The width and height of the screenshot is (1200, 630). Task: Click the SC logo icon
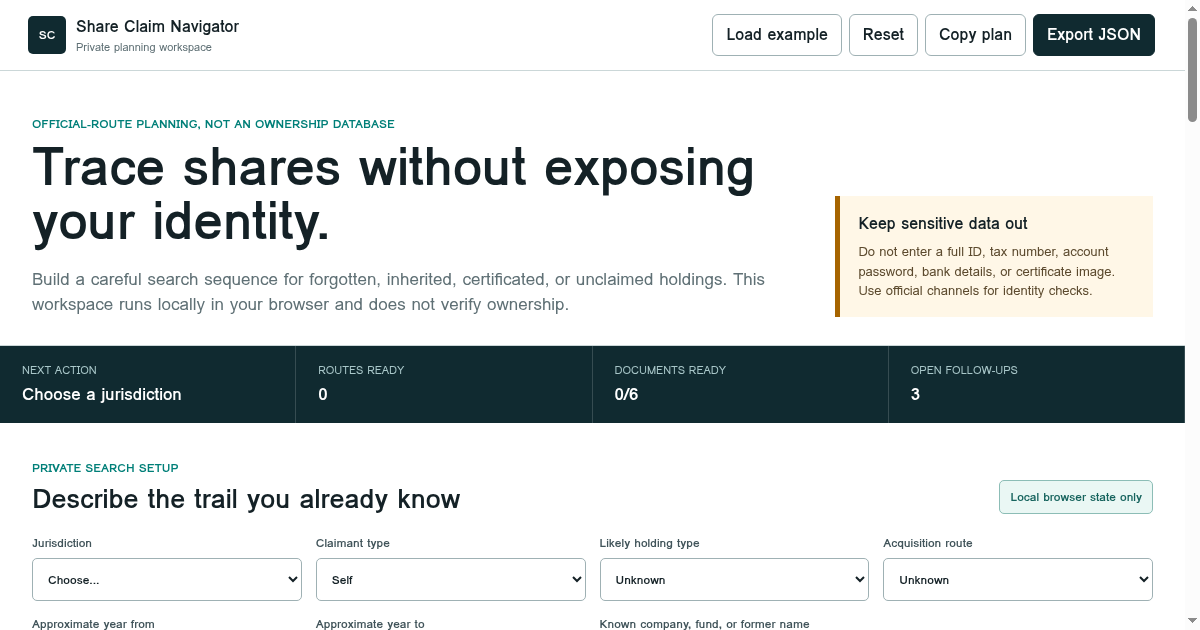point(47,35)
